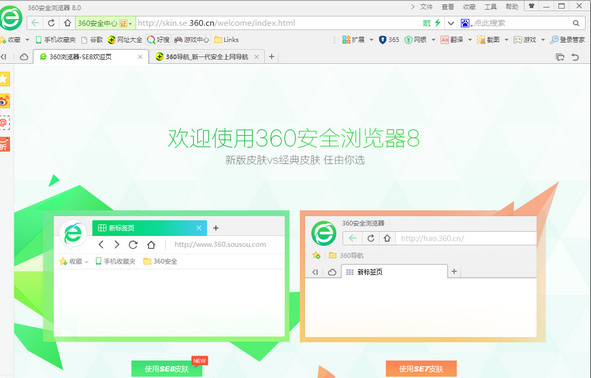Open 手机收藏夹 bookmark

coord(55,40)
